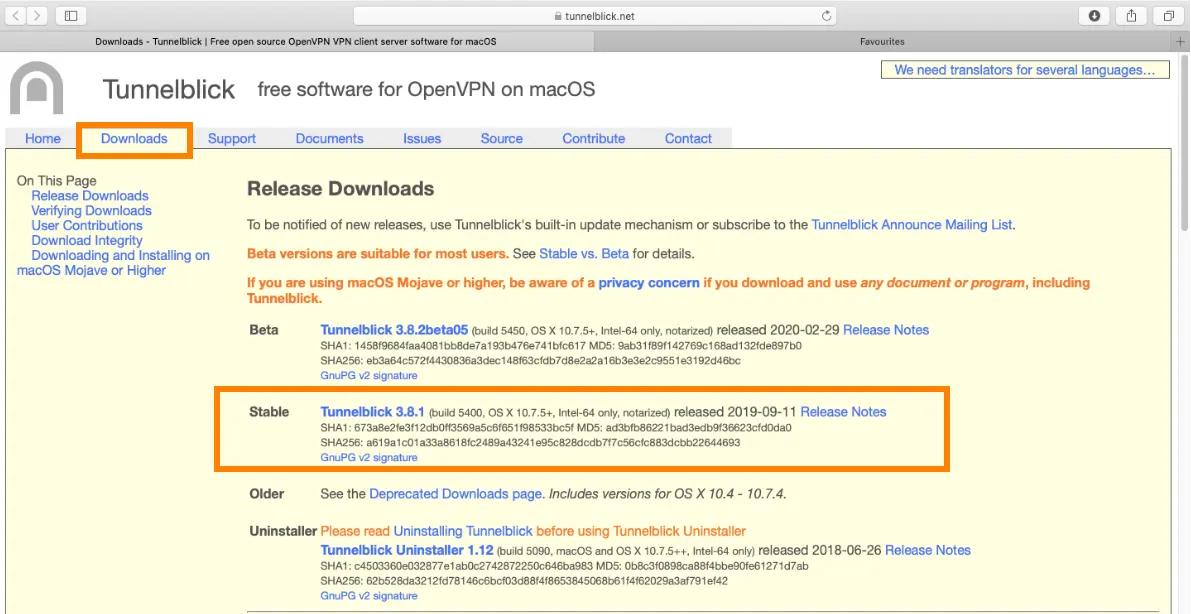Click the Beta SHA256 hash line
The height and width of the screenshot is (614, 1191).
[x=530, y=360]
